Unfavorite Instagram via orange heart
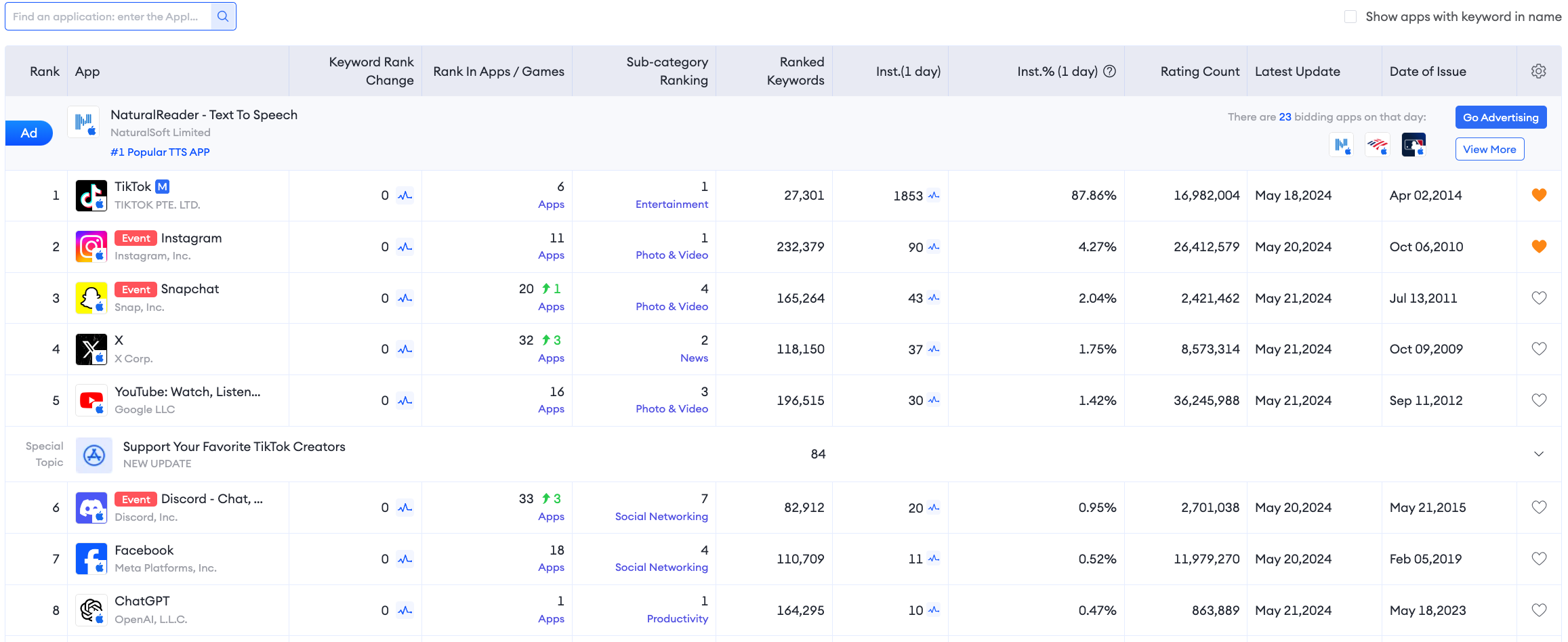This screenshot has height=642, width=1568. pyautogui.click(x=1539, y=247)
